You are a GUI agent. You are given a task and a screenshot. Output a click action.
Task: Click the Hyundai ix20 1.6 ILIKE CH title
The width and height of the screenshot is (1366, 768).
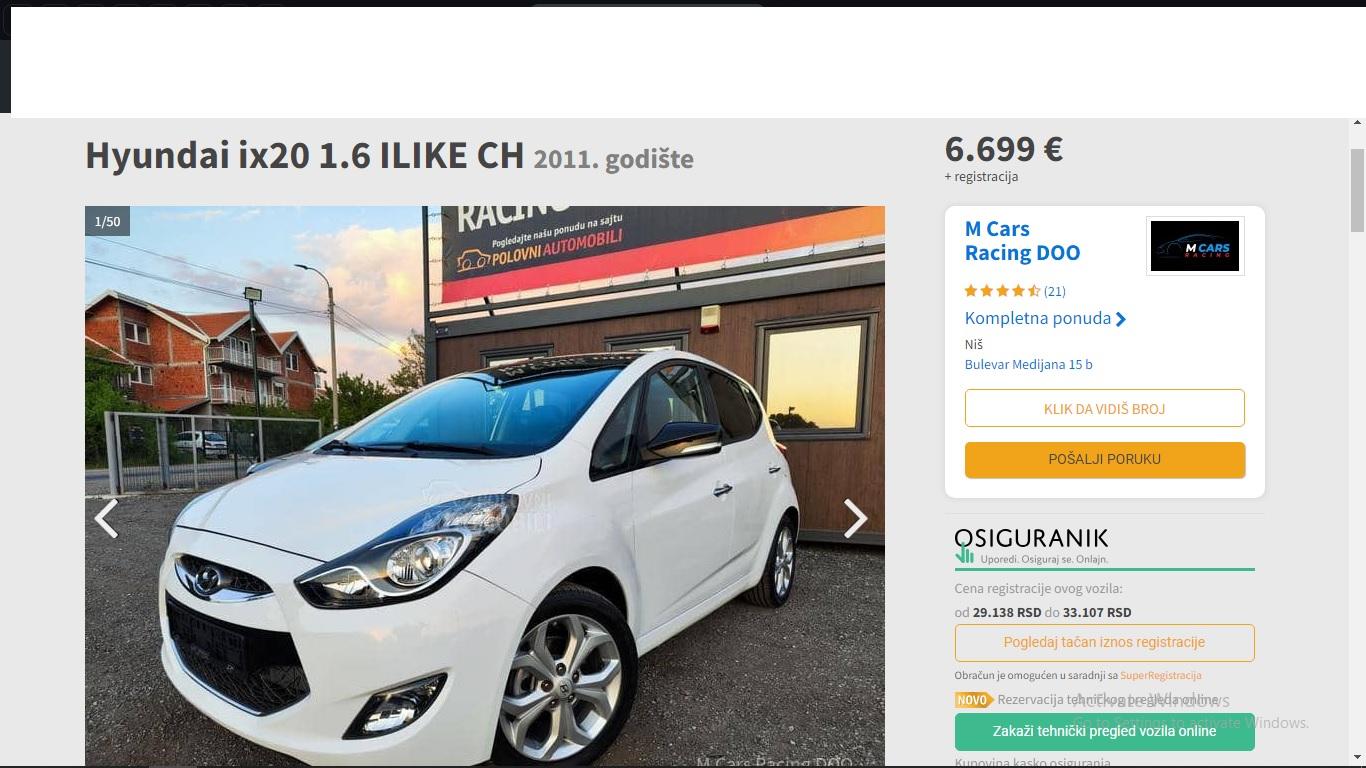(304, 155)
